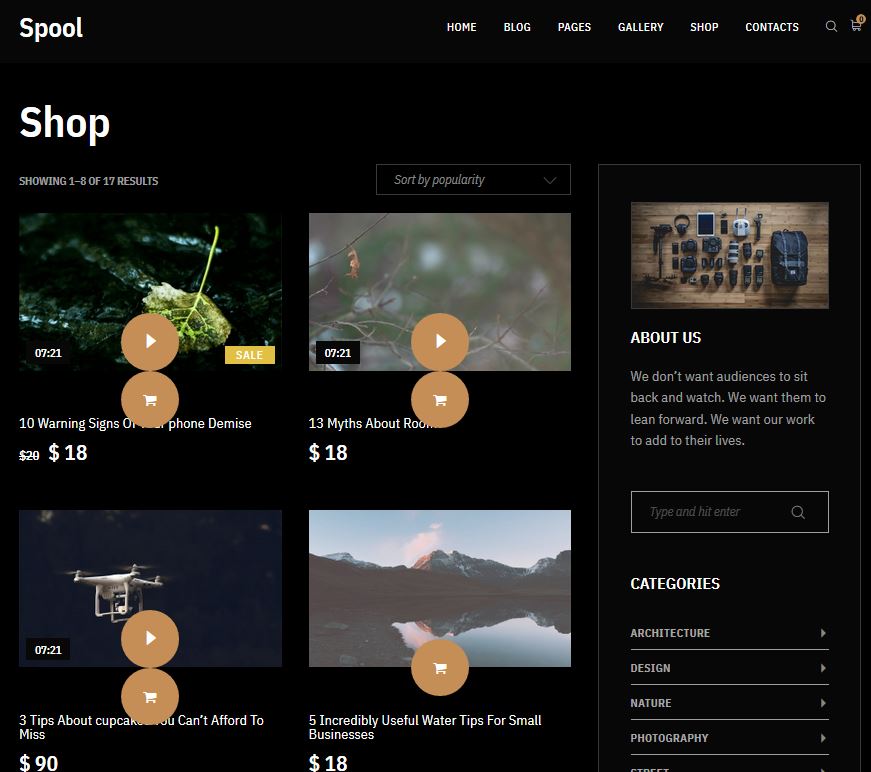The image size is (871, 772).
Task: Click the Categories heading
Action: pyautogui.click(x=675, y=584)
